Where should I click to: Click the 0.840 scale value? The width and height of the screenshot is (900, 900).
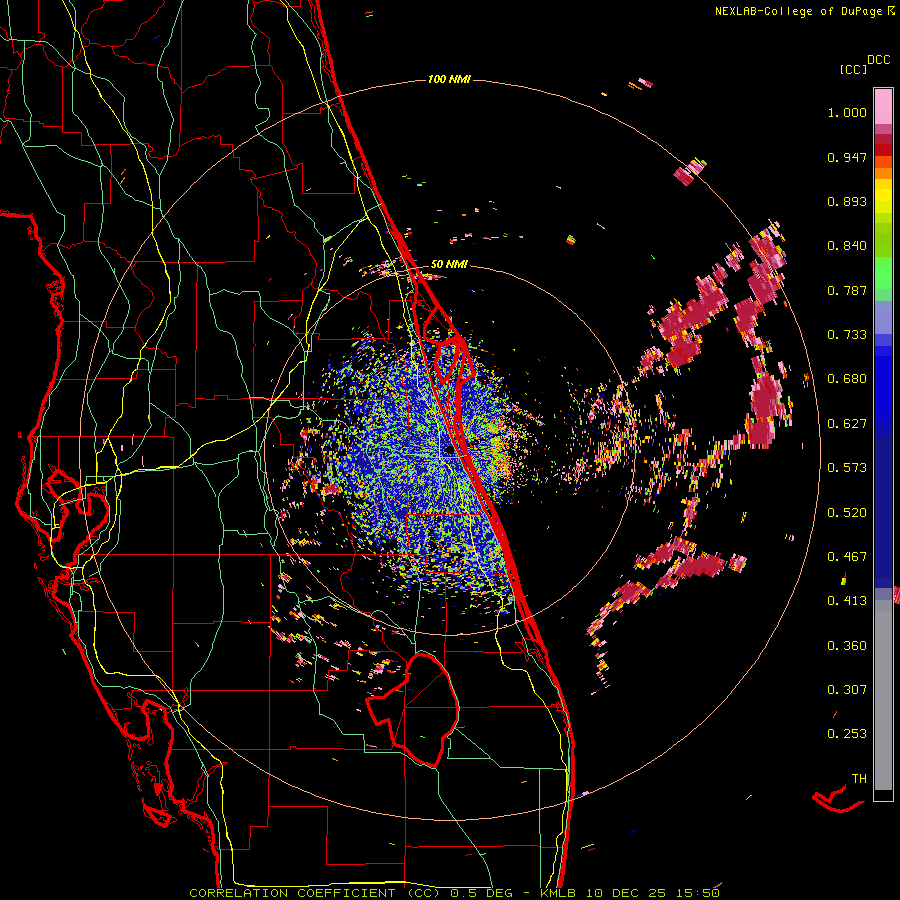[x=847, y=246]
